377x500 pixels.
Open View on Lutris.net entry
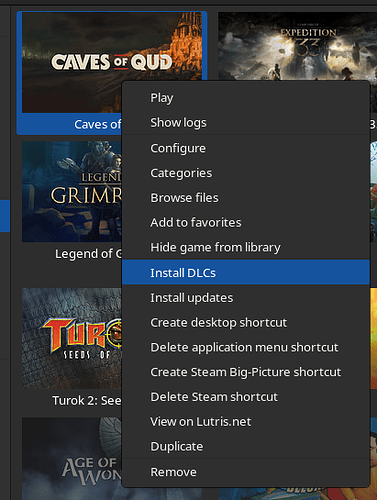pos(246,422)
